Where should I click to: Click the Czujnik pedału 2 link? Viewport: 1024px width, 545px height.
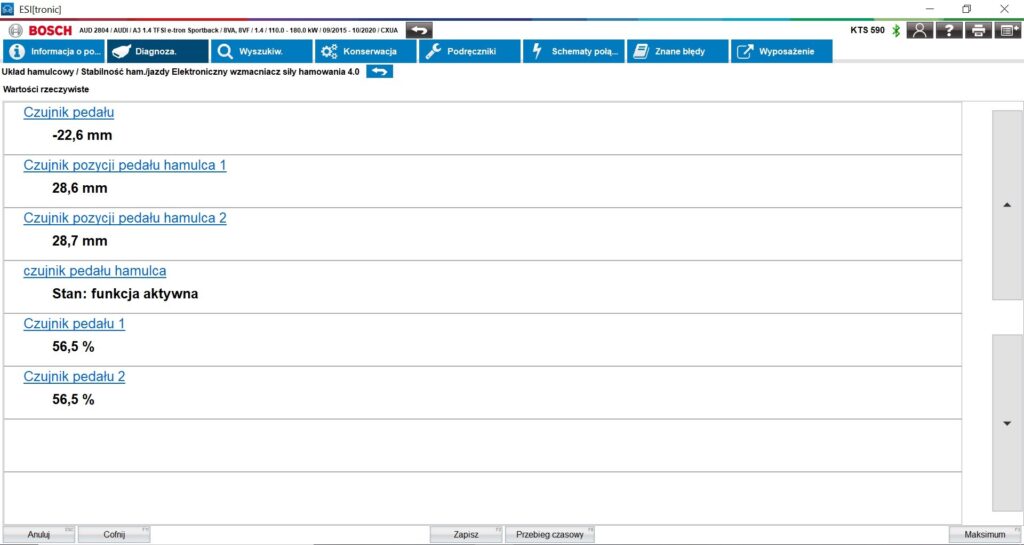pyautogui.click(x=74, y=377)
